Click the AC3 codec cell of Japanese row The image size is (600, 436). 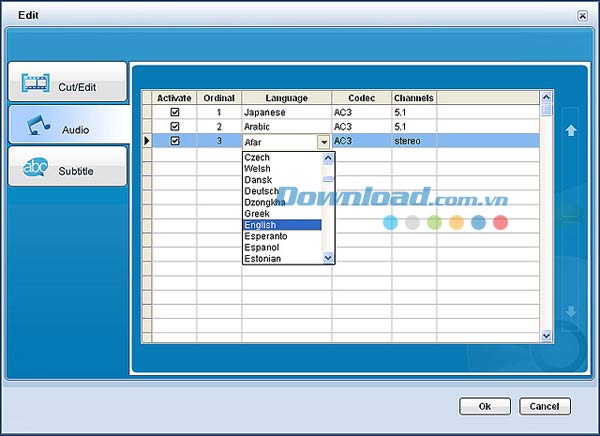[362, 112]
